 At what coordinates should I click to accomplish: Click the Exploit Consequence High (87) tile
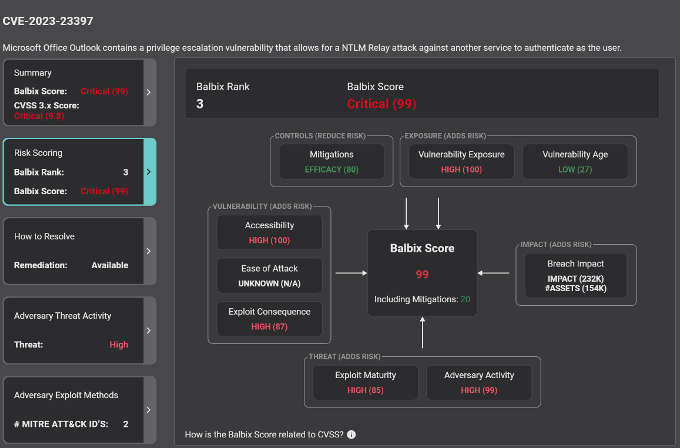[x=269, y=319]
